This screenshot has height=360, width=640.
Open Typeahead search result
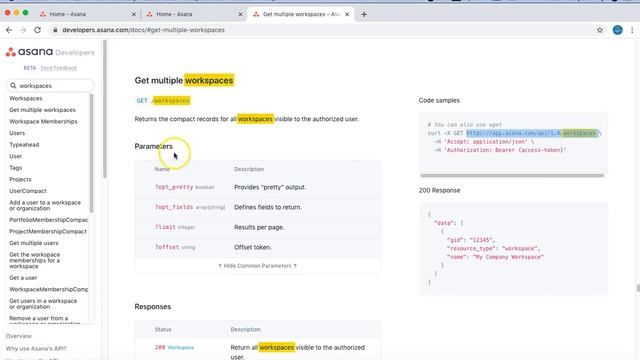pos(24,144)
